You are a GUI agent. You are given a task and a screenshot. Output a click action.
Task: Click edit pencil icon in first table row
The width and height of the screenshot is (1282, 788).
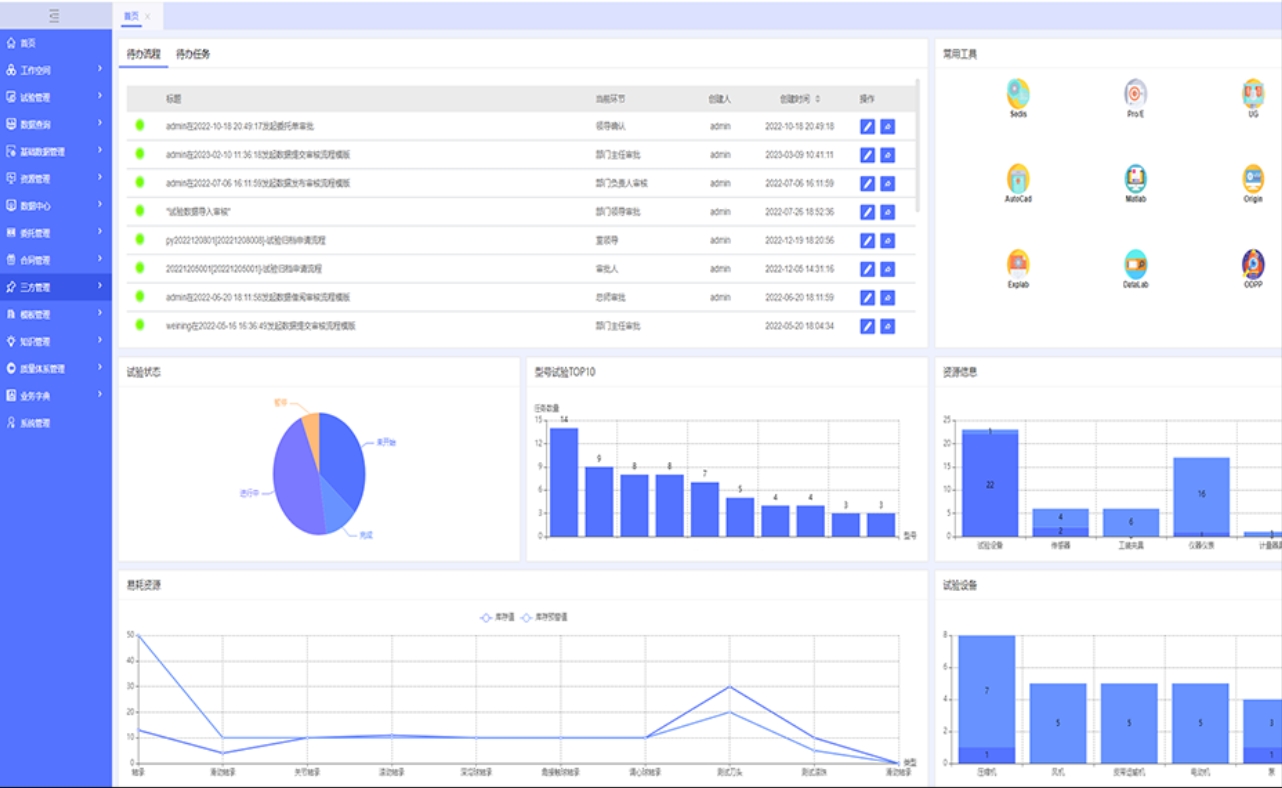[867, 127]
